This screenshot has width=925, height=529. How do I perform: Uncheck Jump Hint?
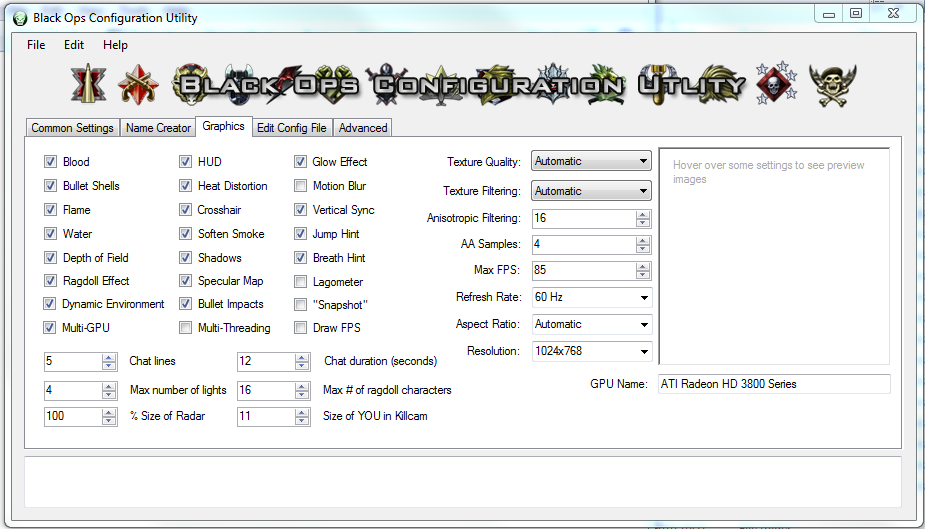pyautogui.click(x=300, y=234)
